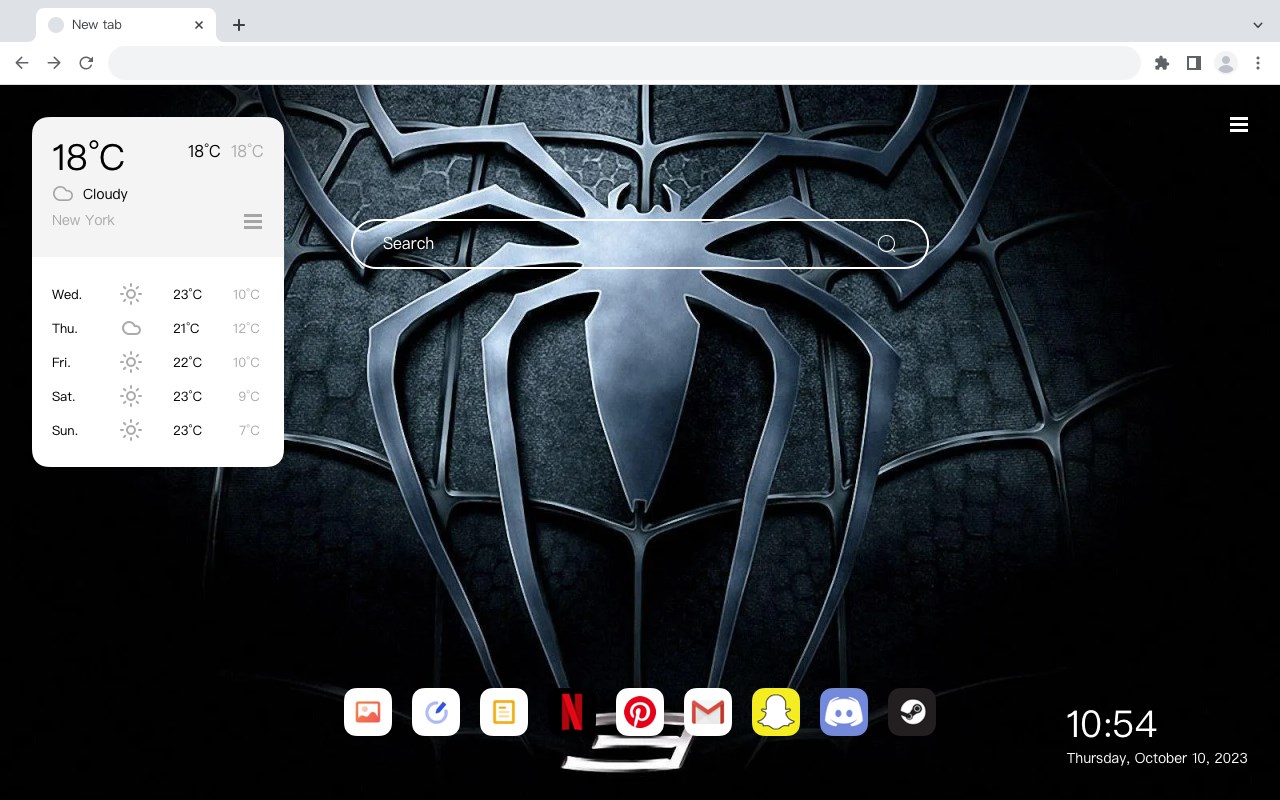1280x800 pixels.
Task: Open the blue checkmark tasks shortcut icon
Action: pos(436,712)
